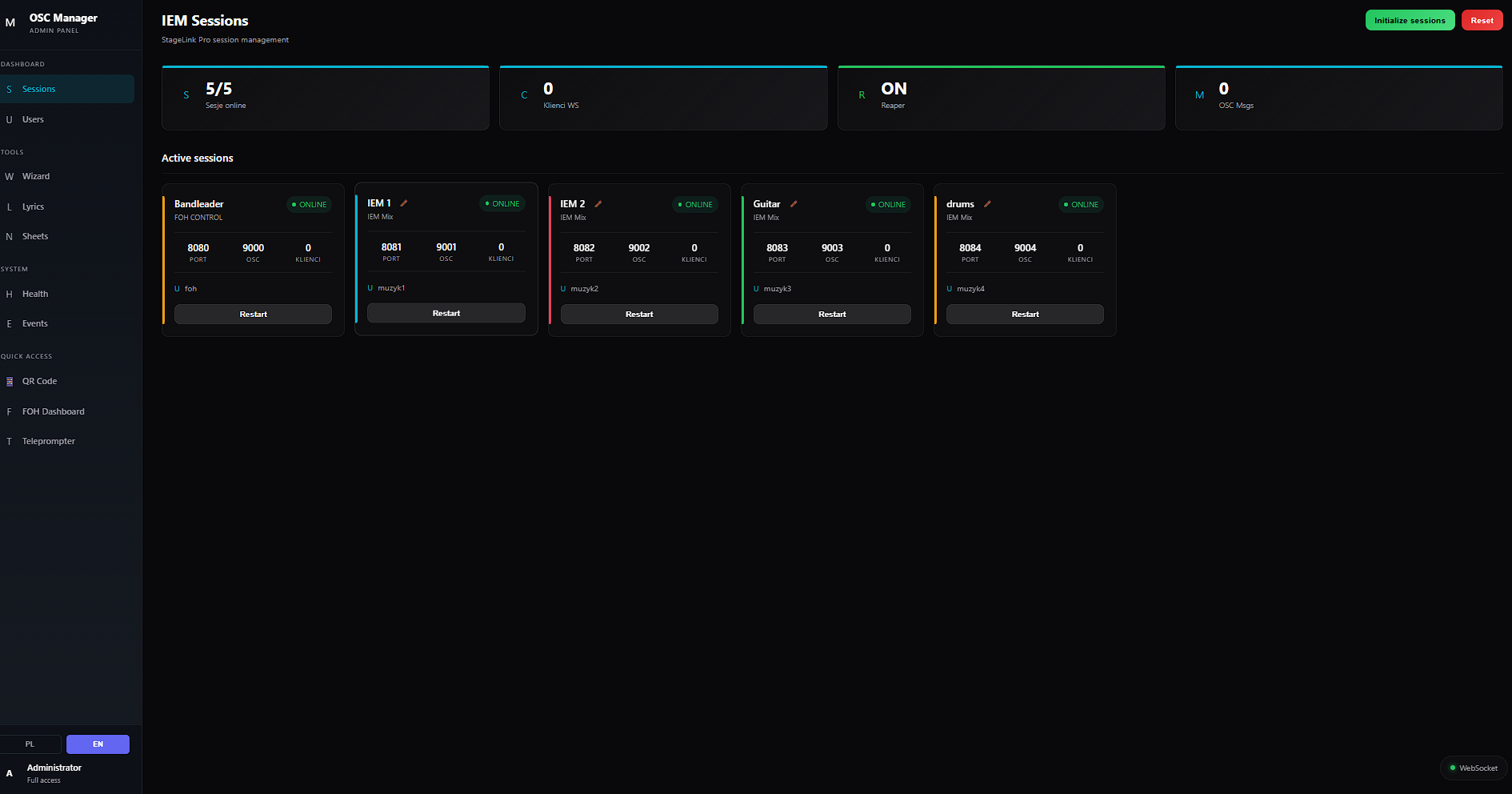Check the WebSocket status indicator

pyautogui.click(x=1473, y=768)
